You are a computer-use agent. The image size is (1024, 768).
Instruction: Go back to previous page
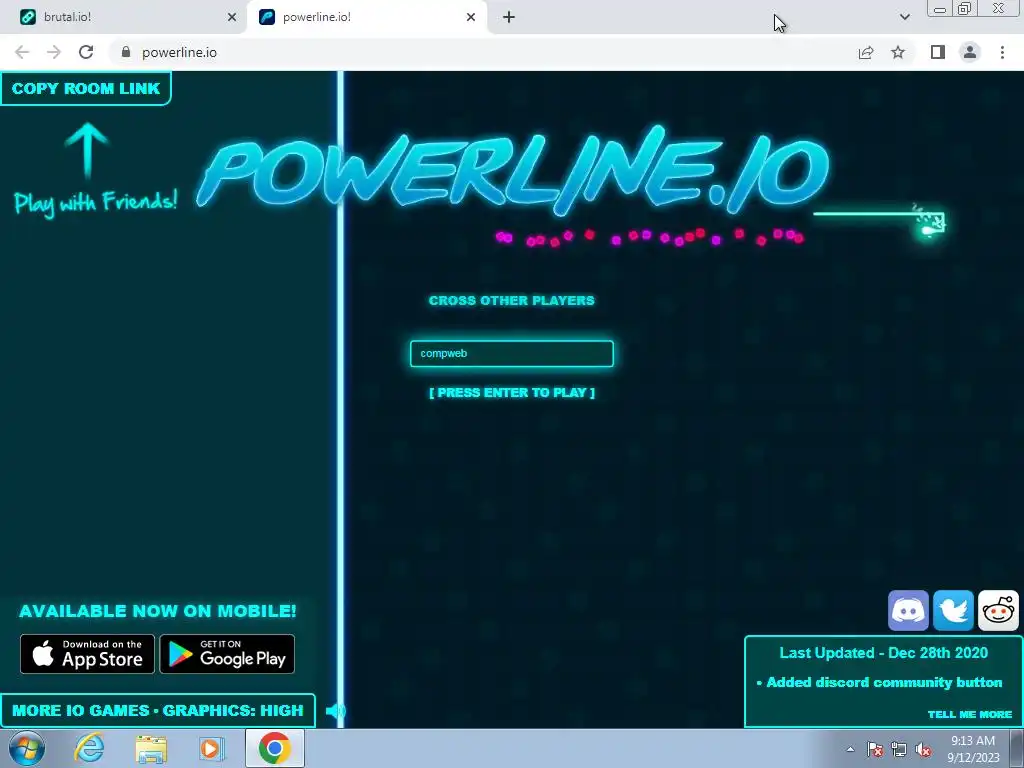[22, 52]
